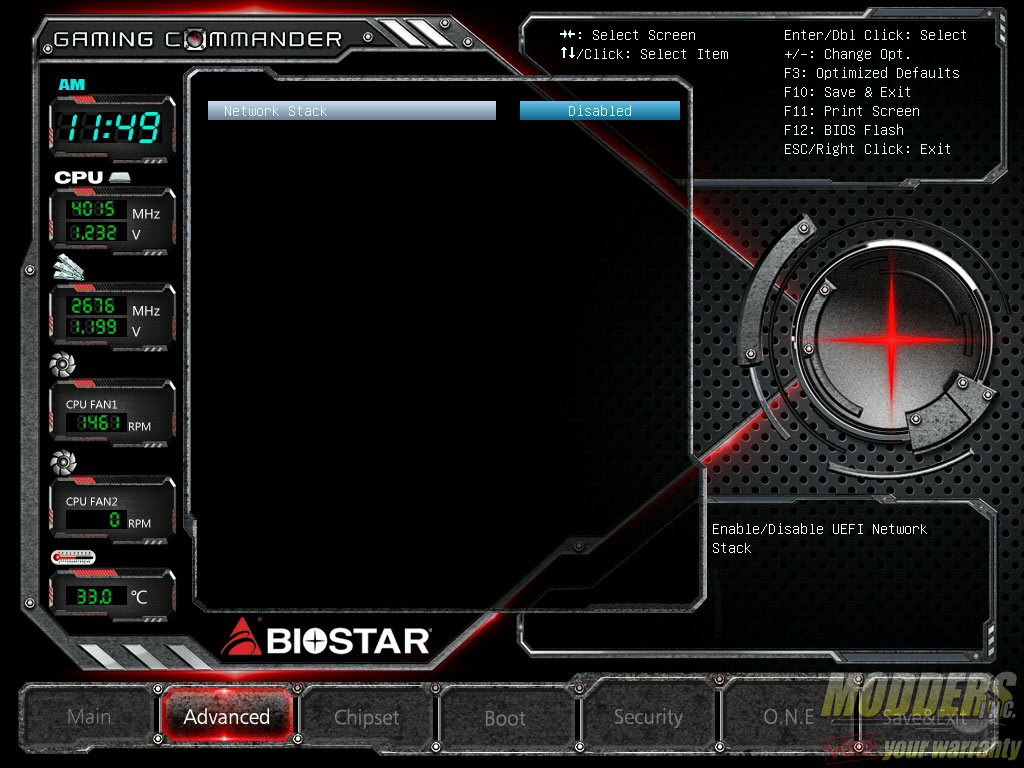Click the "Select Item" help line
1024x768 pixels.
click(x=644, y=54)
